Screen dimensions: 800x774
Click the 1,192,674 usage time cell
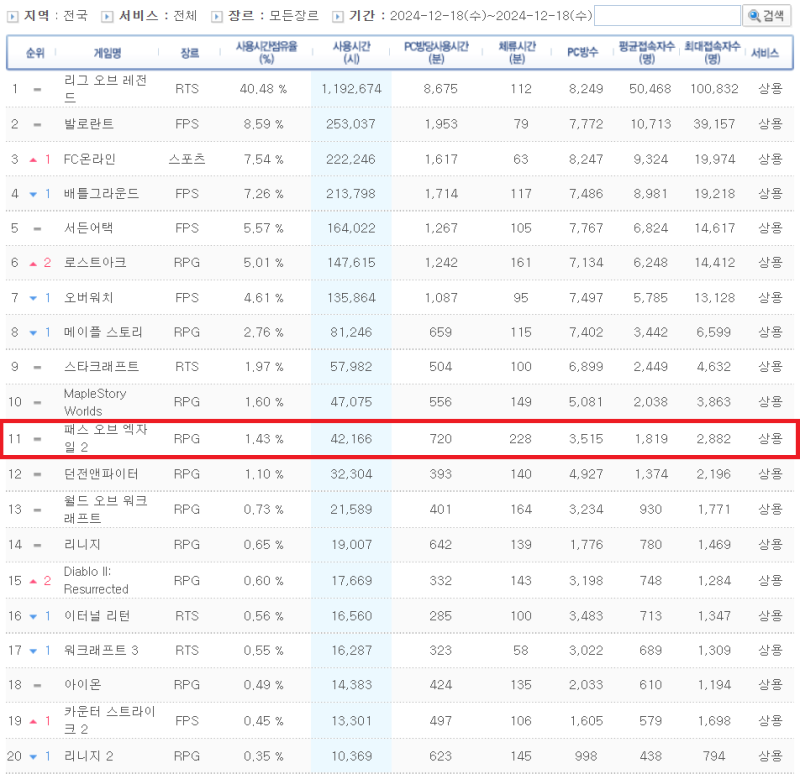click(x=352, y=89)
